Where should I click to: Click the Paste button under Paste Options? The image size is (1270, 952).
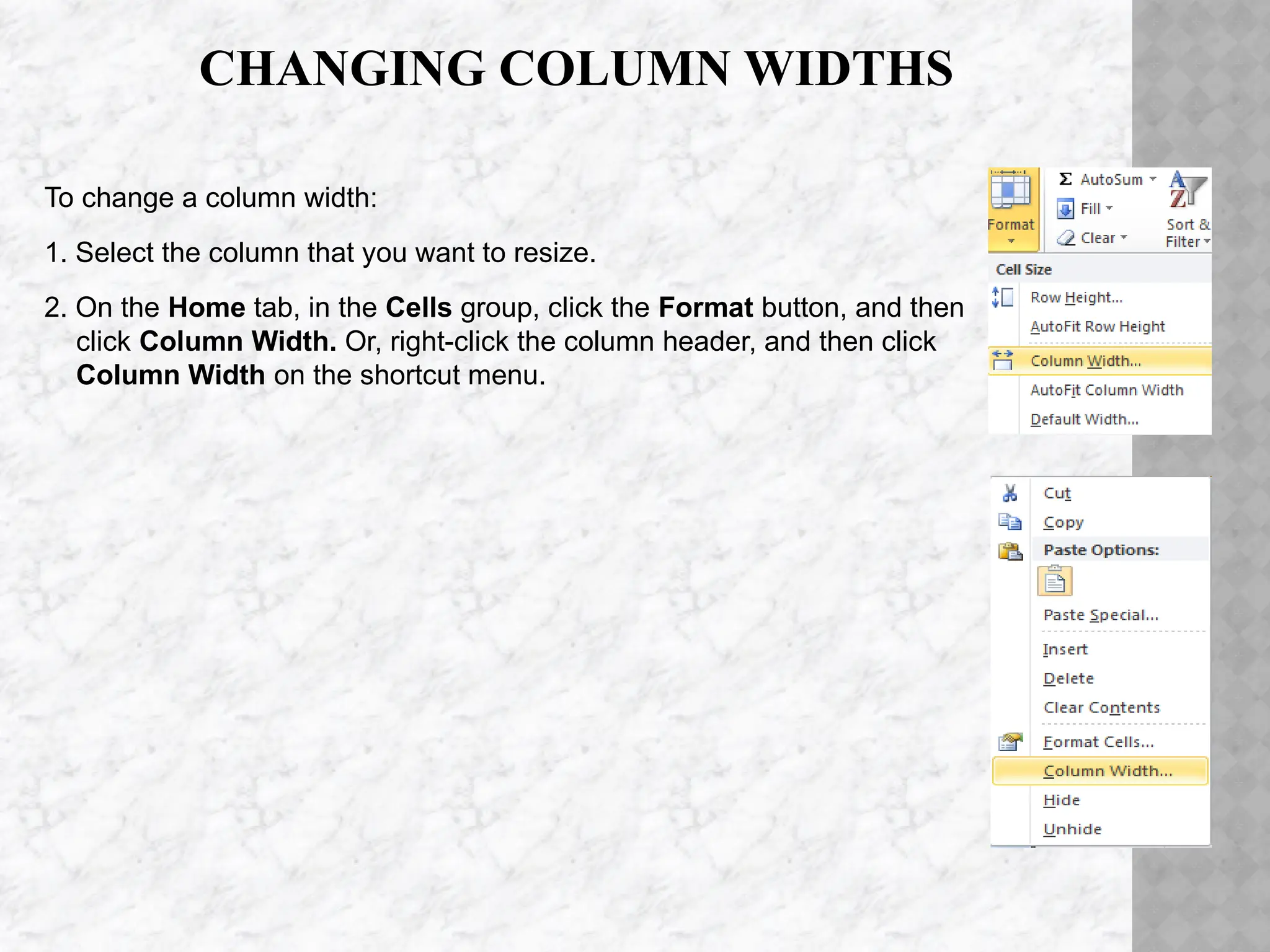[x=1054, y=581]
